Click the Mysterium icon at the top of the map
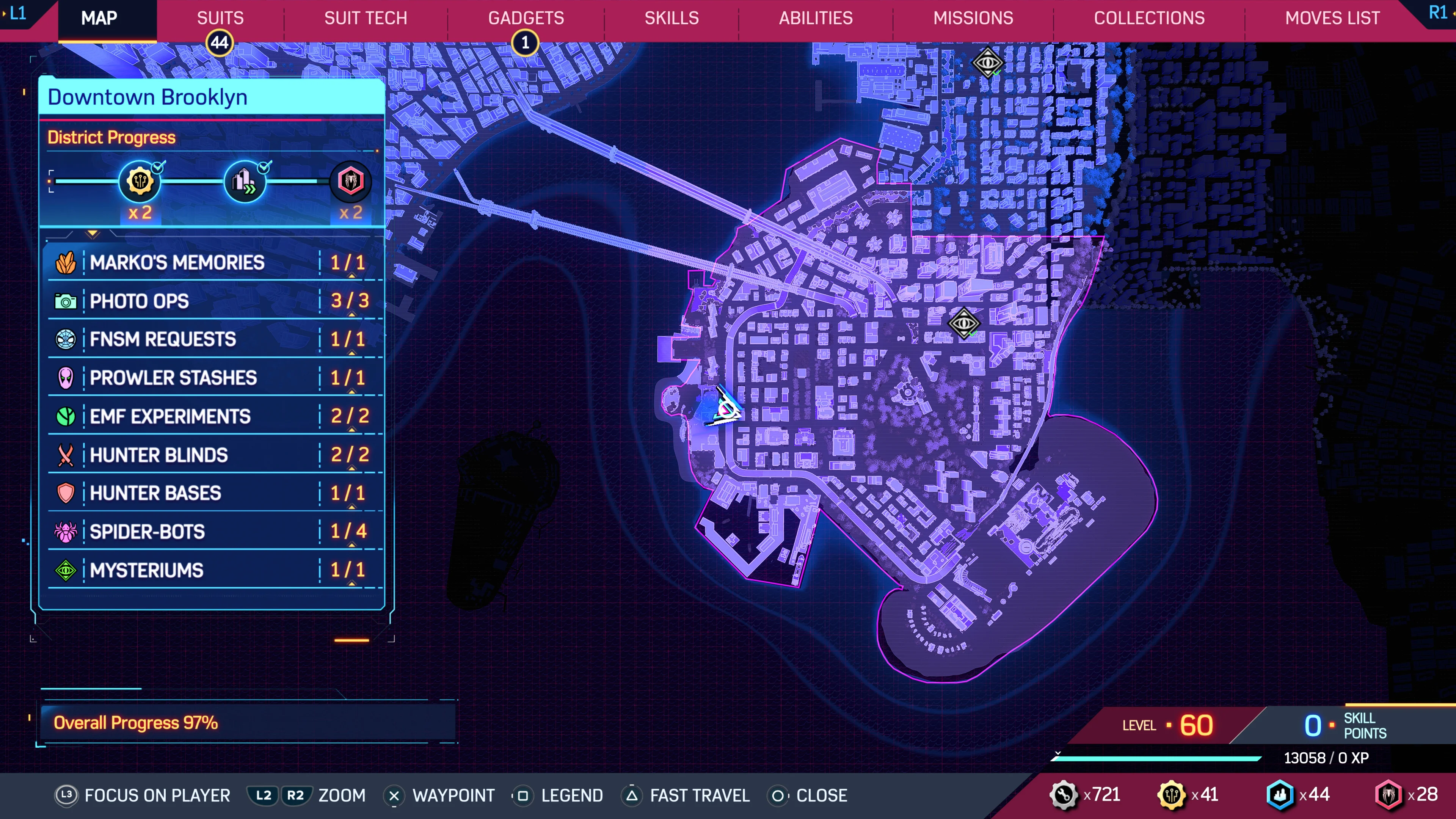This screenshot has height=819, width=1456. coord(987,62)
